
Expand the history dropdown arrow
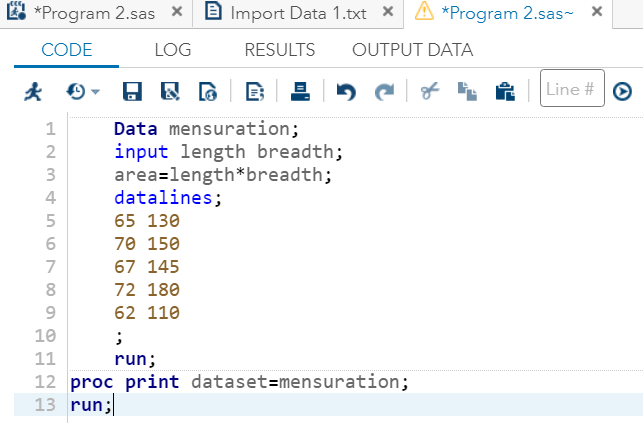click(96, 92)
